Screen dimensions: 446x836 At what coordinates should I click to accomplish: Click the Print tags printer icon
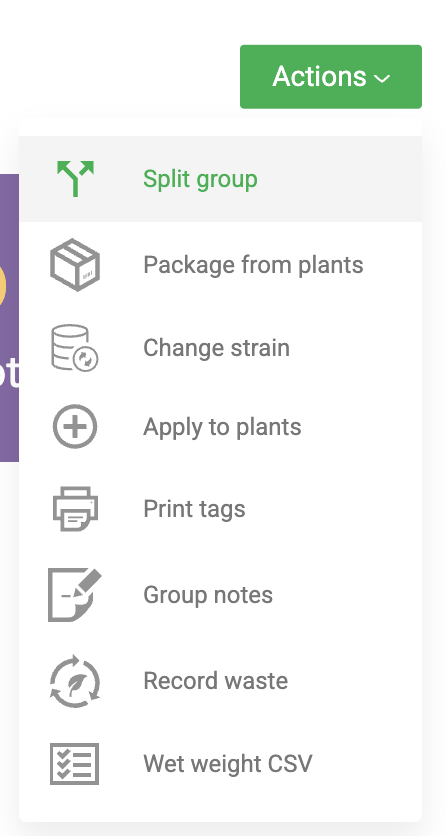(x=75, y=509)
